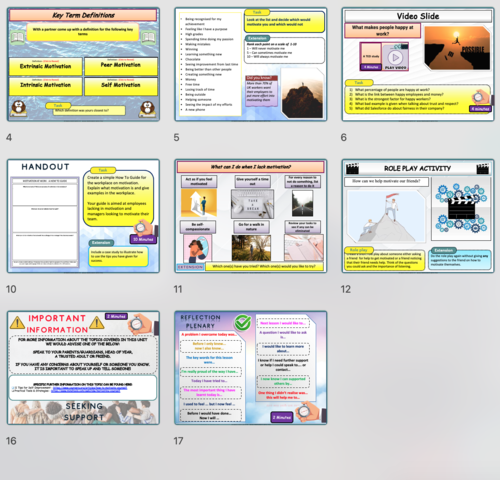Select the Important Information slide 16
The image size is (500, 480).
[83, 368]
